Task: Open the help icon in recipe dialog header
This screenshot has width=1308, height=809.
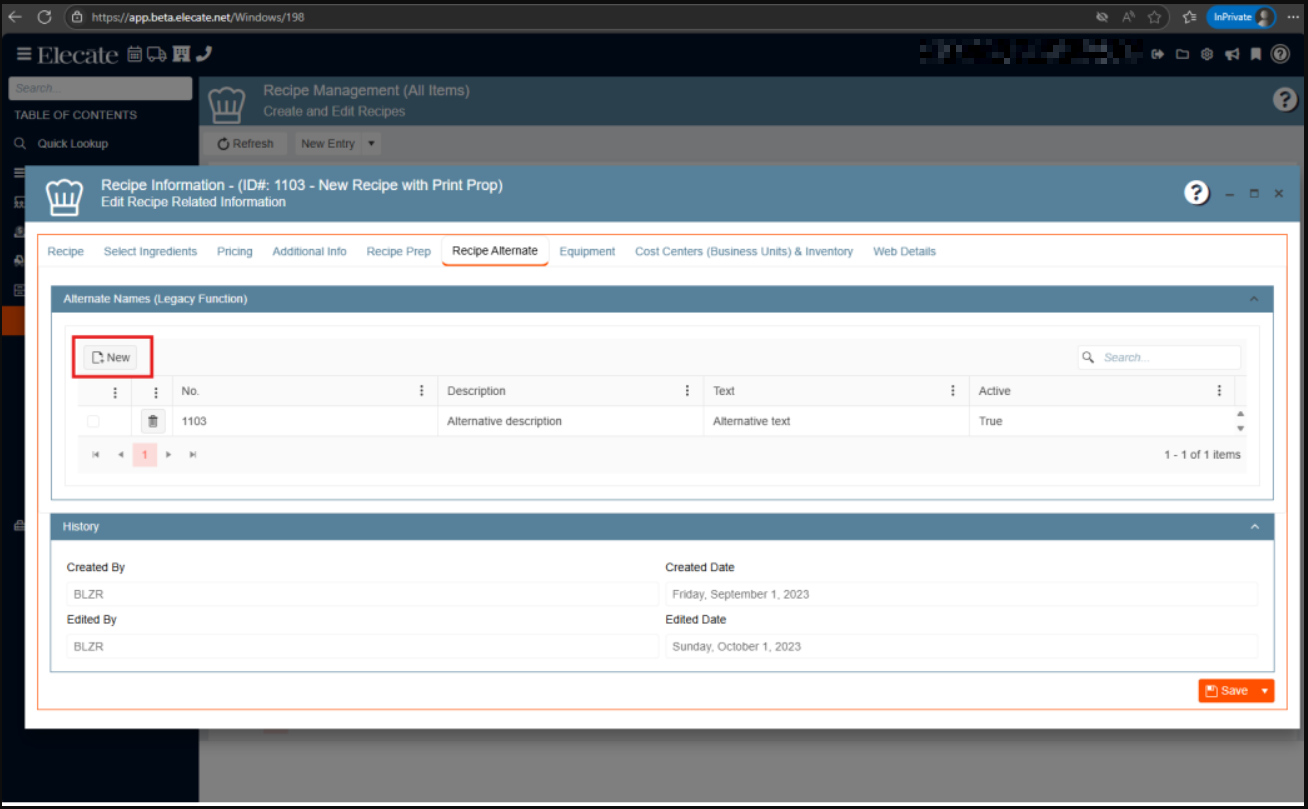Action: pyautogui.click(x=1196, y=193)
